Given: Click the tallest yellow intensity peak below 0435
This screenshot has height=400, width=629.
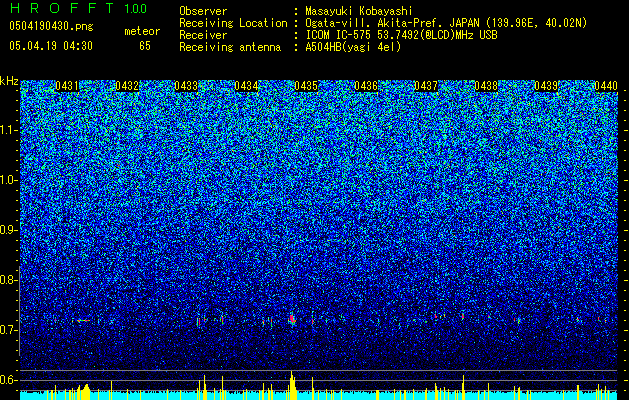Looking at the screenshot, I should coord(292,385).
